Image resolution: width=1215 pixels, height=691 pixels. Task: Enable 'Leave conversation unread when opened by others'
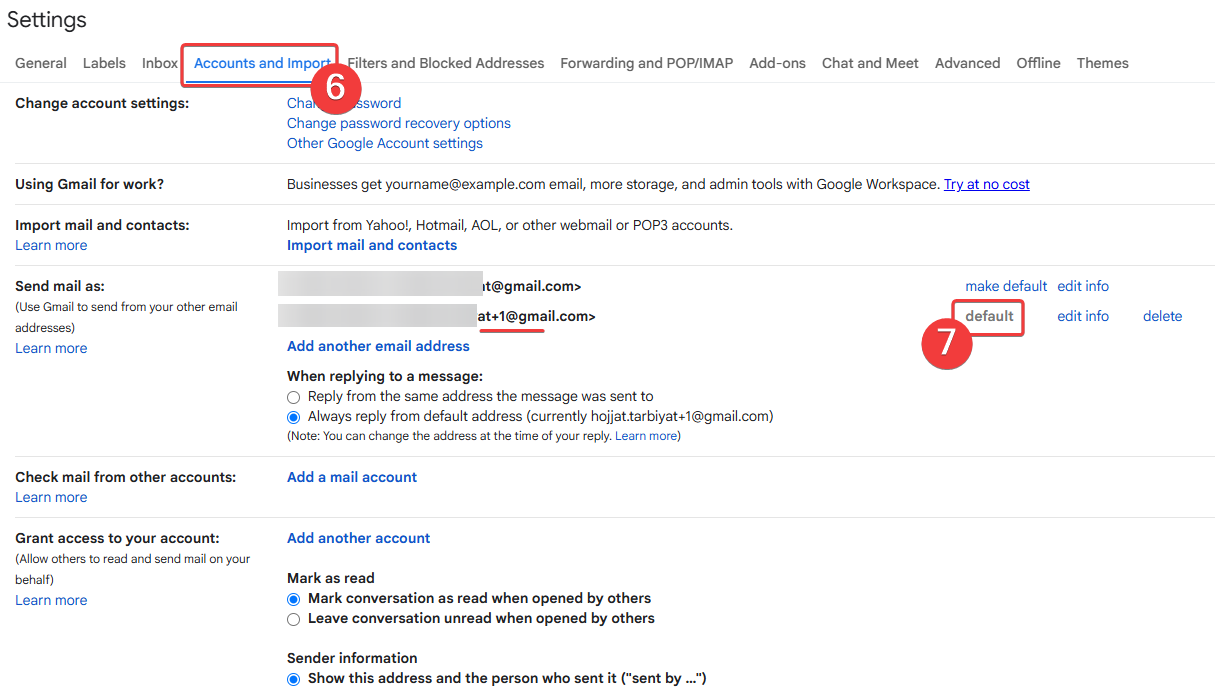point(294,619)
